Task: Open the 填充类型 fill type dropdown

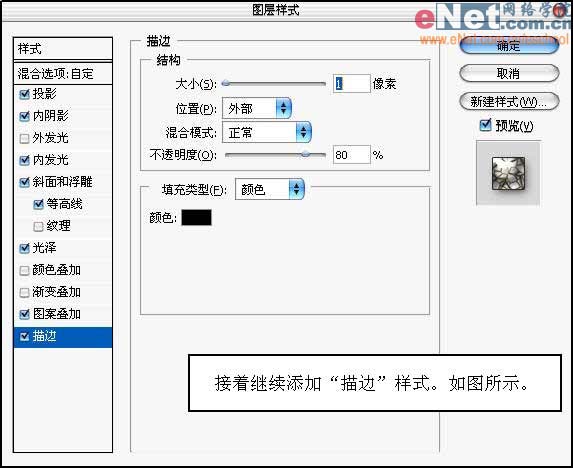Action: pyautogui.click(x=270, y=189)
